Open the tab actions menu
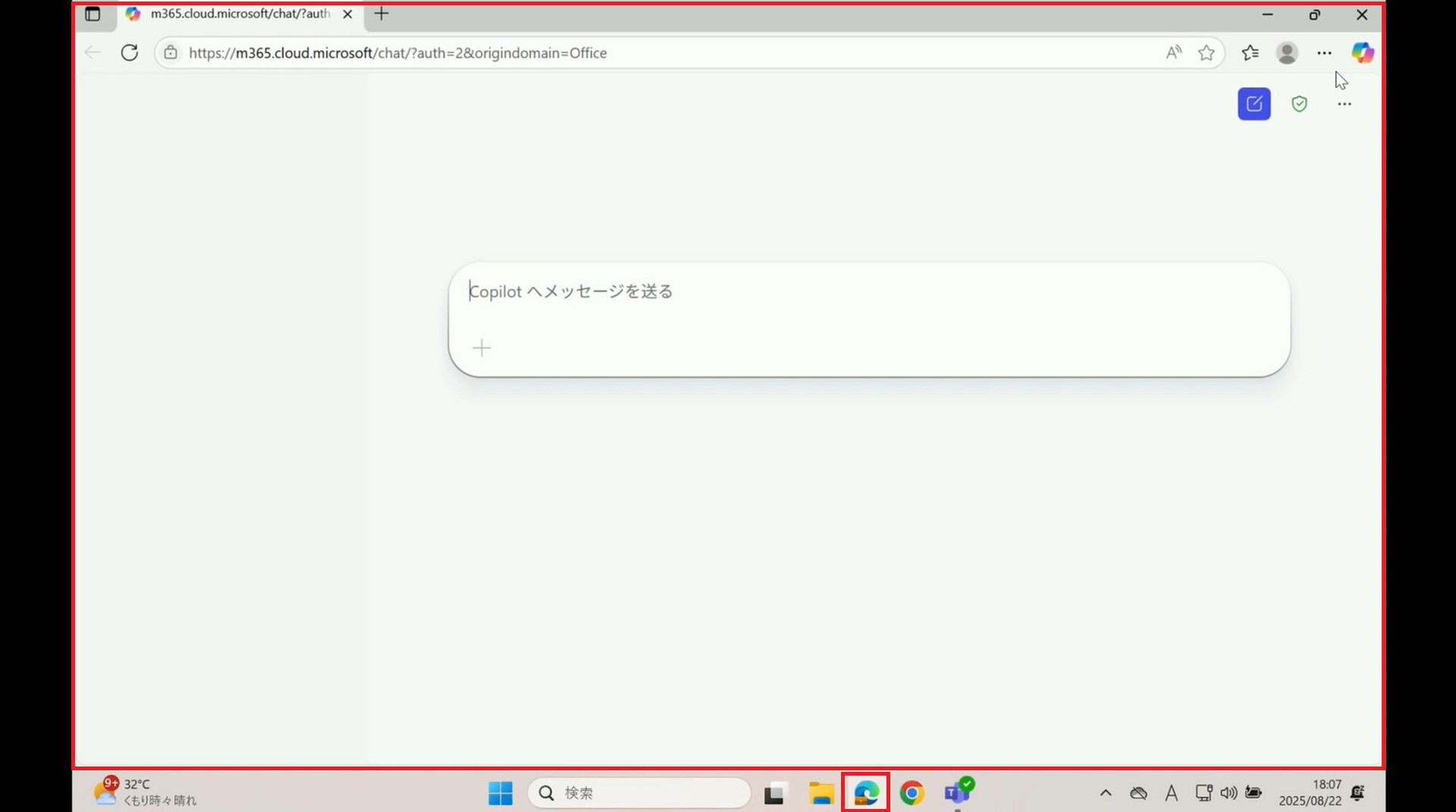This screenshot has height=812, width=1456. pos(93,14)
